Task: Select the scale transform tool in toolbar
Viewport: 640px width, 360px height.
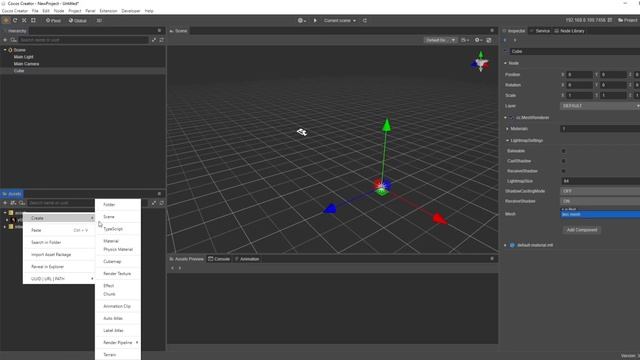Action: click(24, 20)
